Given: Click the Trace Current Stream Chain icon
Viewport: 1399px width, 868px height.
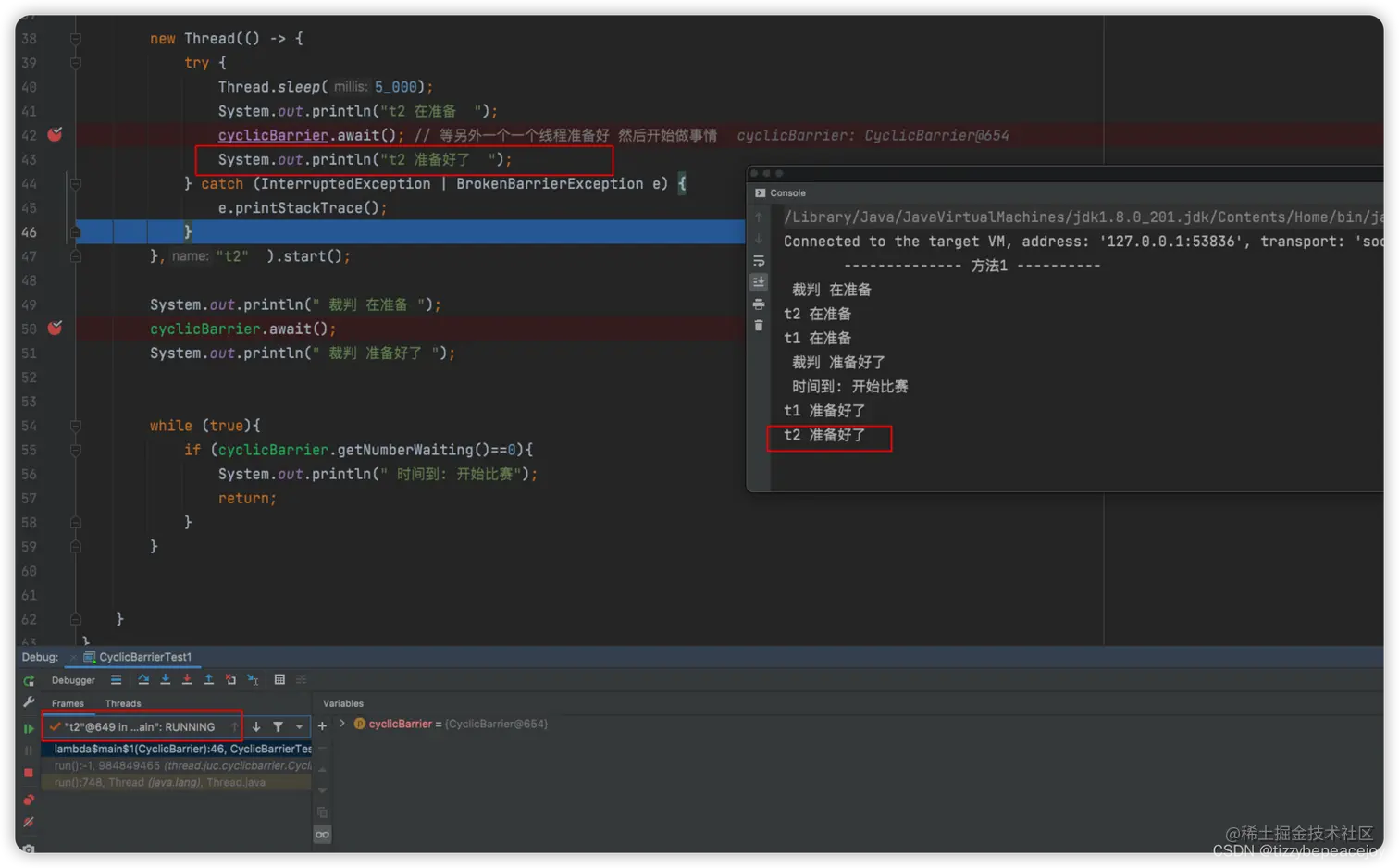Looking at the screenshot, I should click(x=302, y=680).
